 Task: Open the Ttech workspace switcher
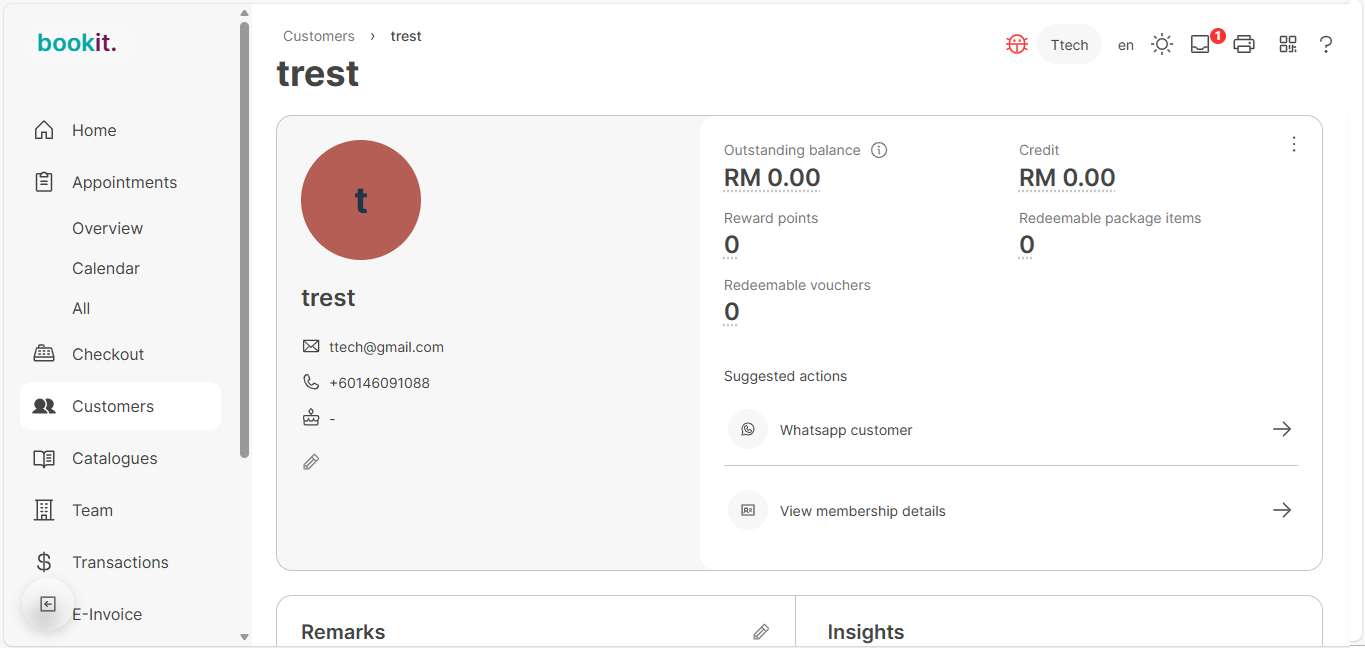(1069, 44)
